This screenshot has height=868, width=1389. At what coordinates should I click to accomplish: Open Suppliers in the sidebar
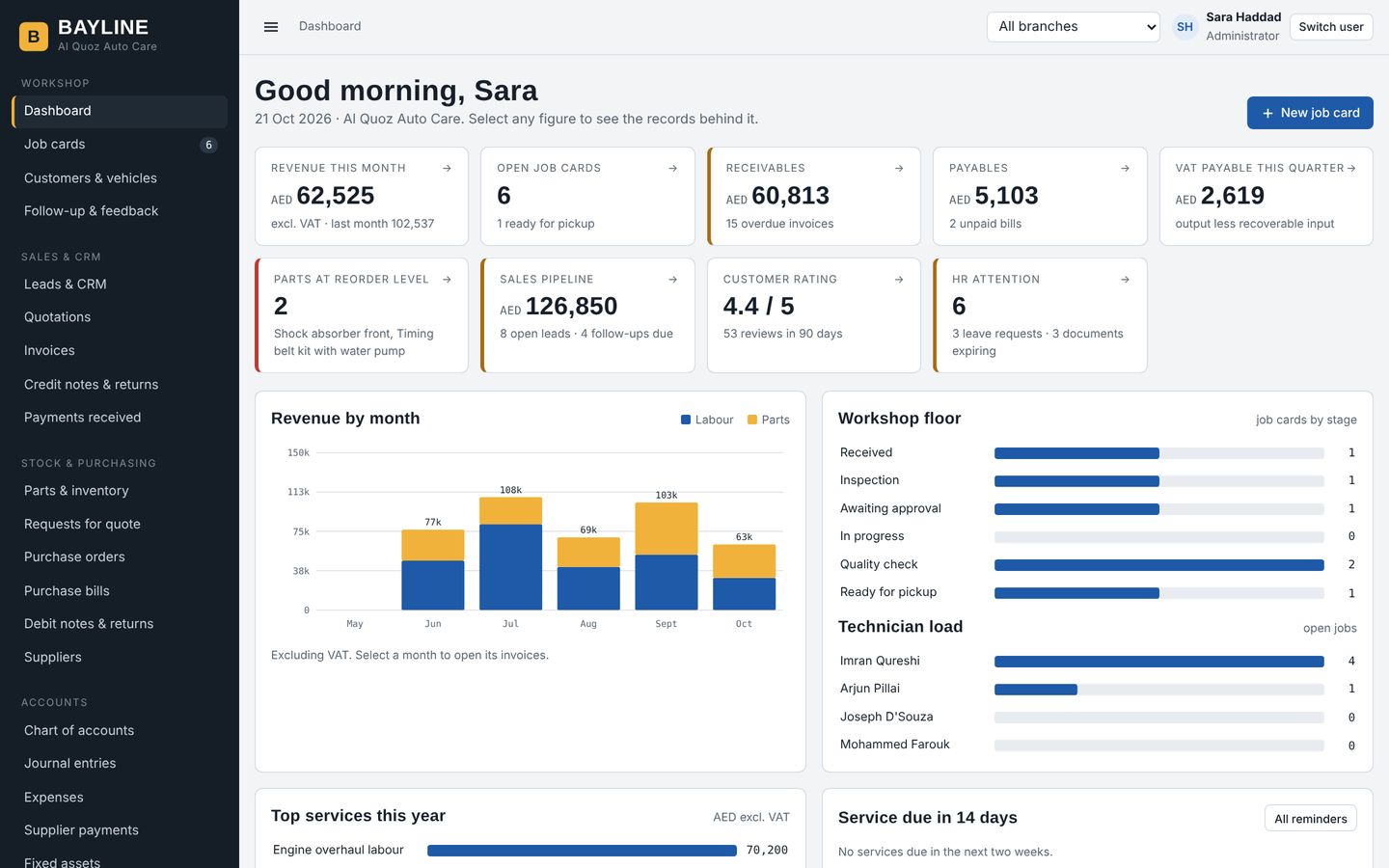click(x=120, y=658)
